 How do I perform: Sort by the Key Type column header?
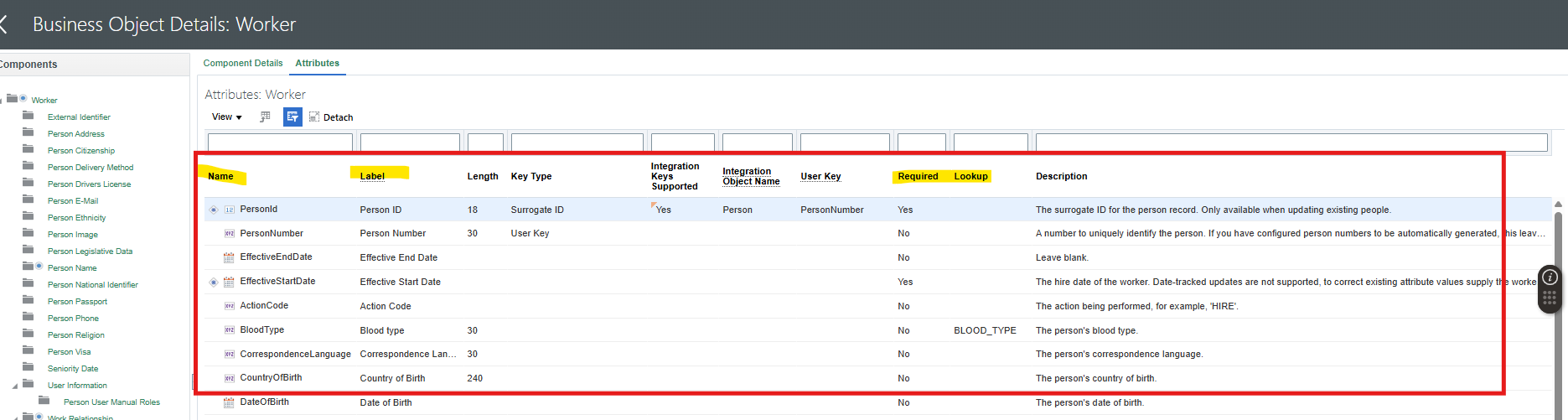click(531, 176)
